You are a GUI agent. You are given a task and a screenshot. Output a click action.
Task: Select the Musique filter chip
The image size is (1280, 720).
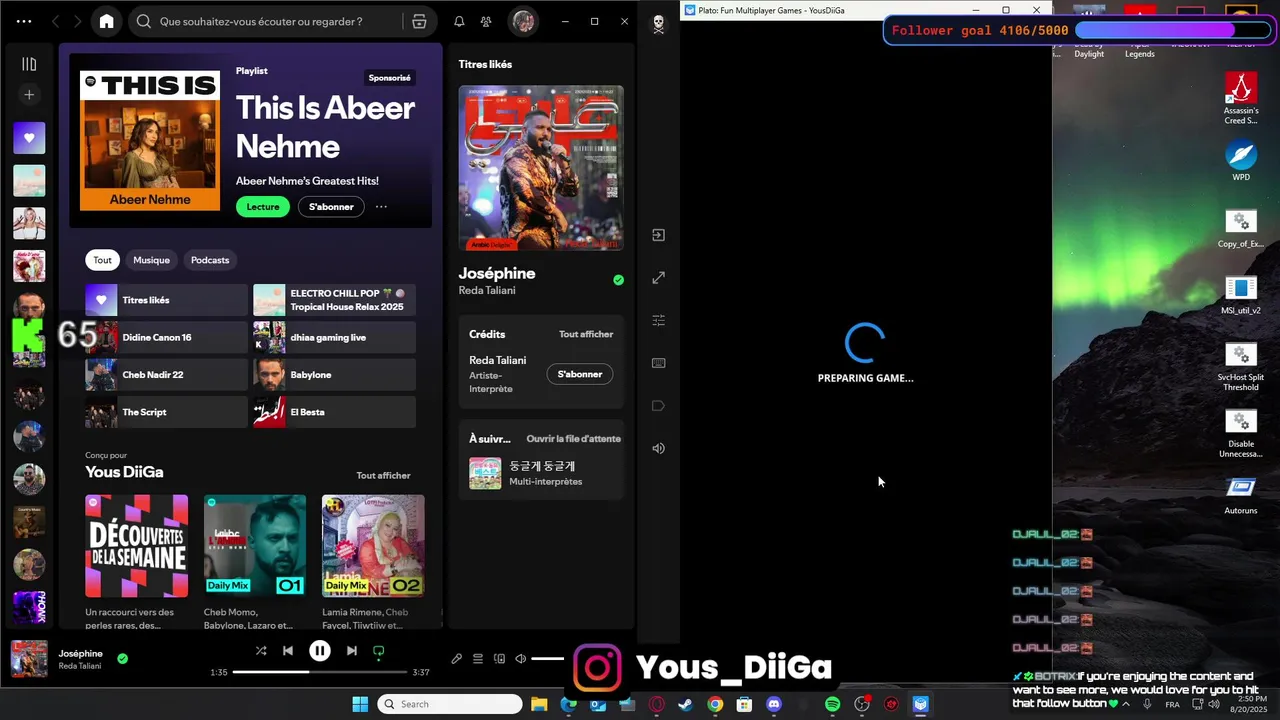(x=152, y=260)
